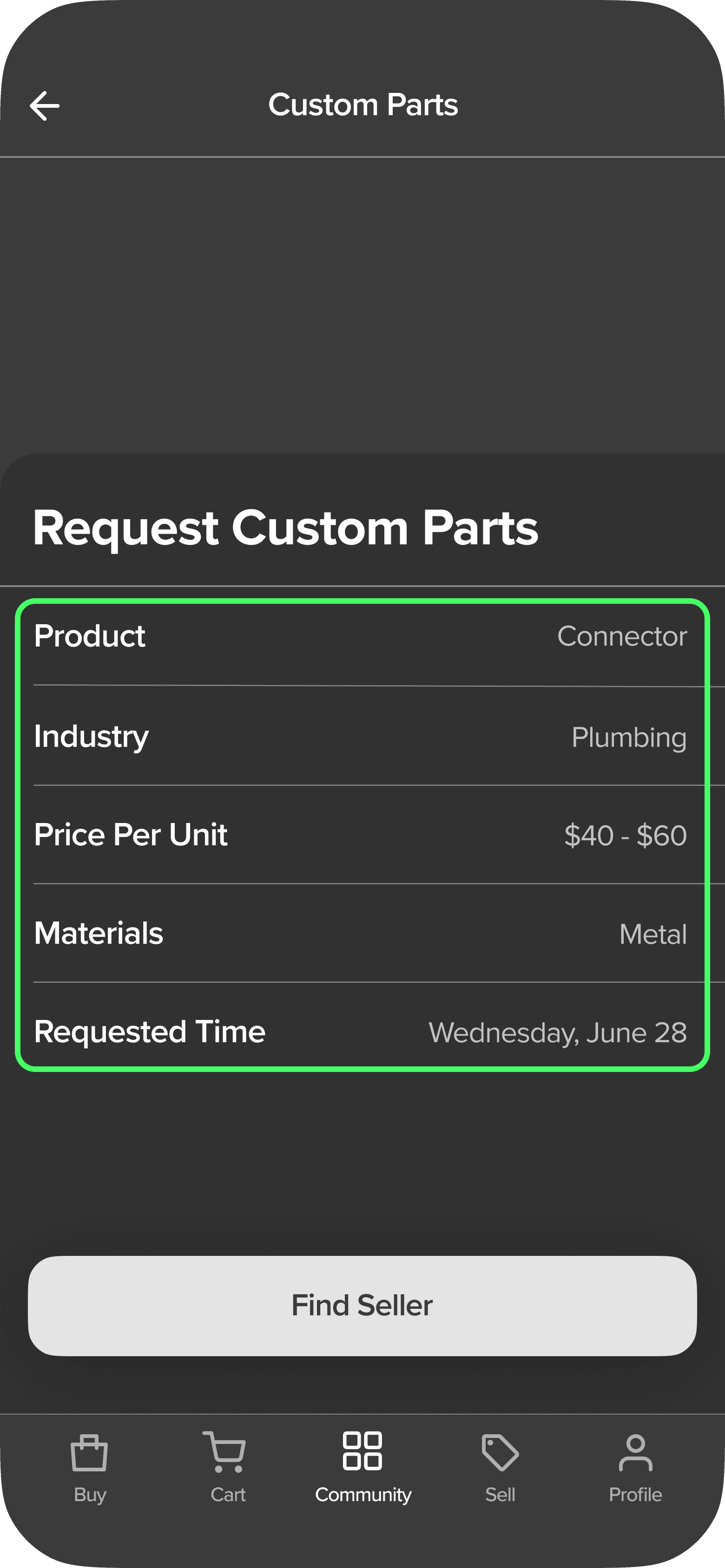Tap the Industry row label
Image resolution: width=725 pixels, height=1568 pixels.
[92, 737]
